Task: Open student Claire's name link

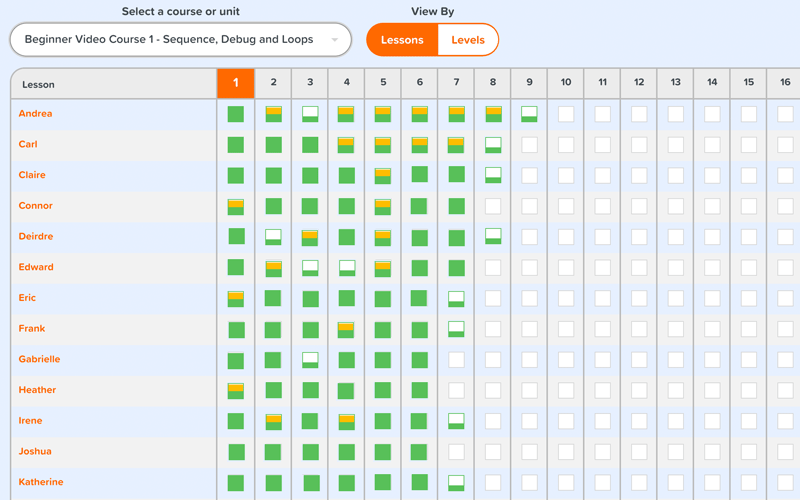Action: tap(32, 175)
